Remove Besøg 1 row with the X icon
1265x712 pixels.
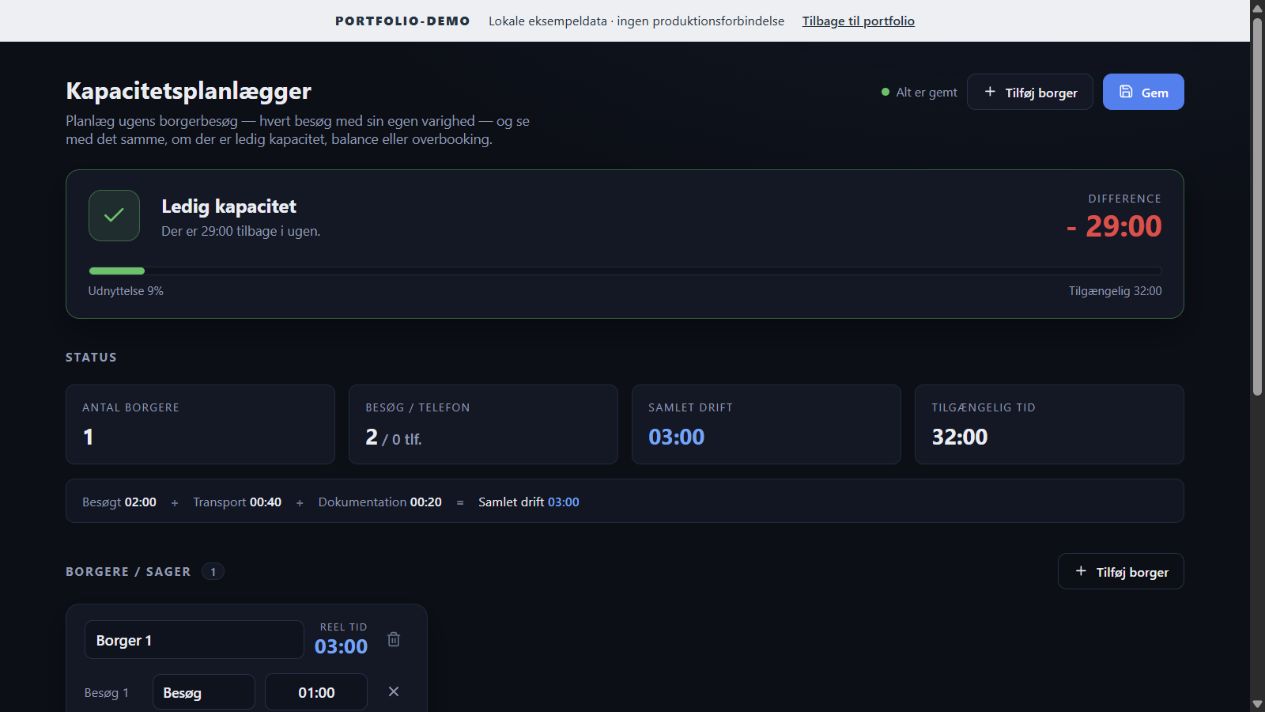[x=393, y=692]
